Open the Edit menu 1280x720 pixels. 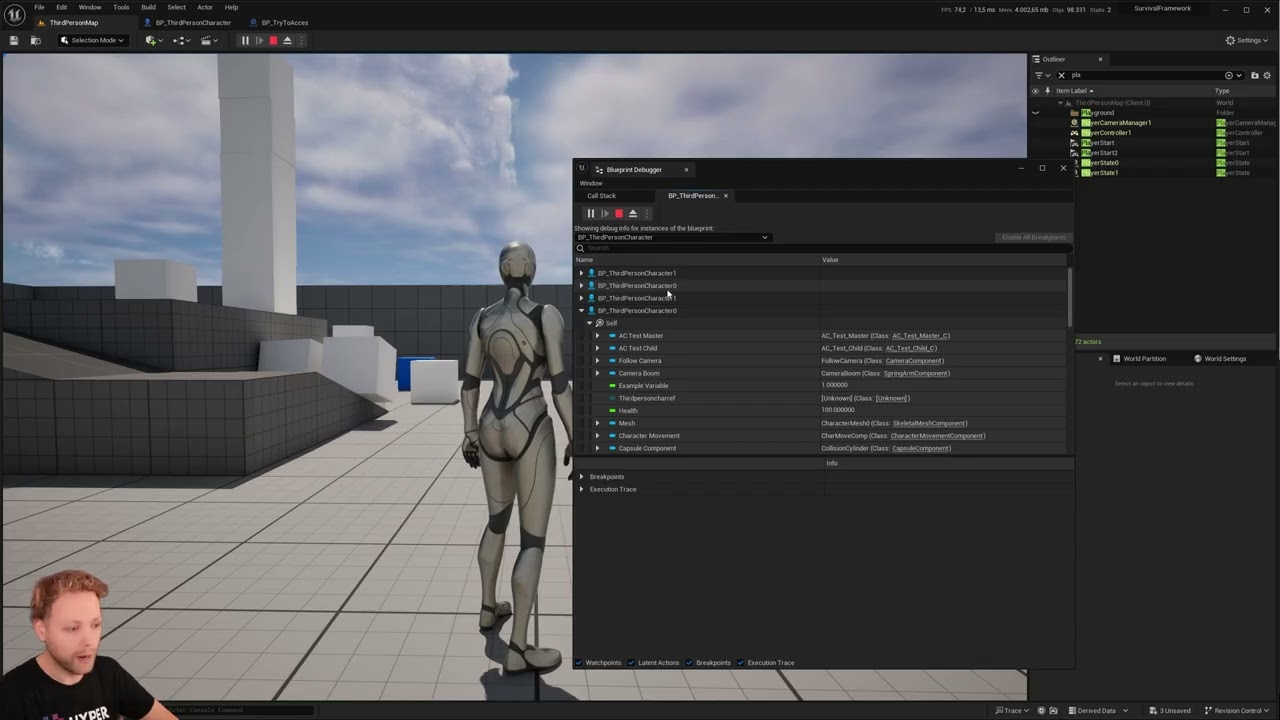click(61, 7)
